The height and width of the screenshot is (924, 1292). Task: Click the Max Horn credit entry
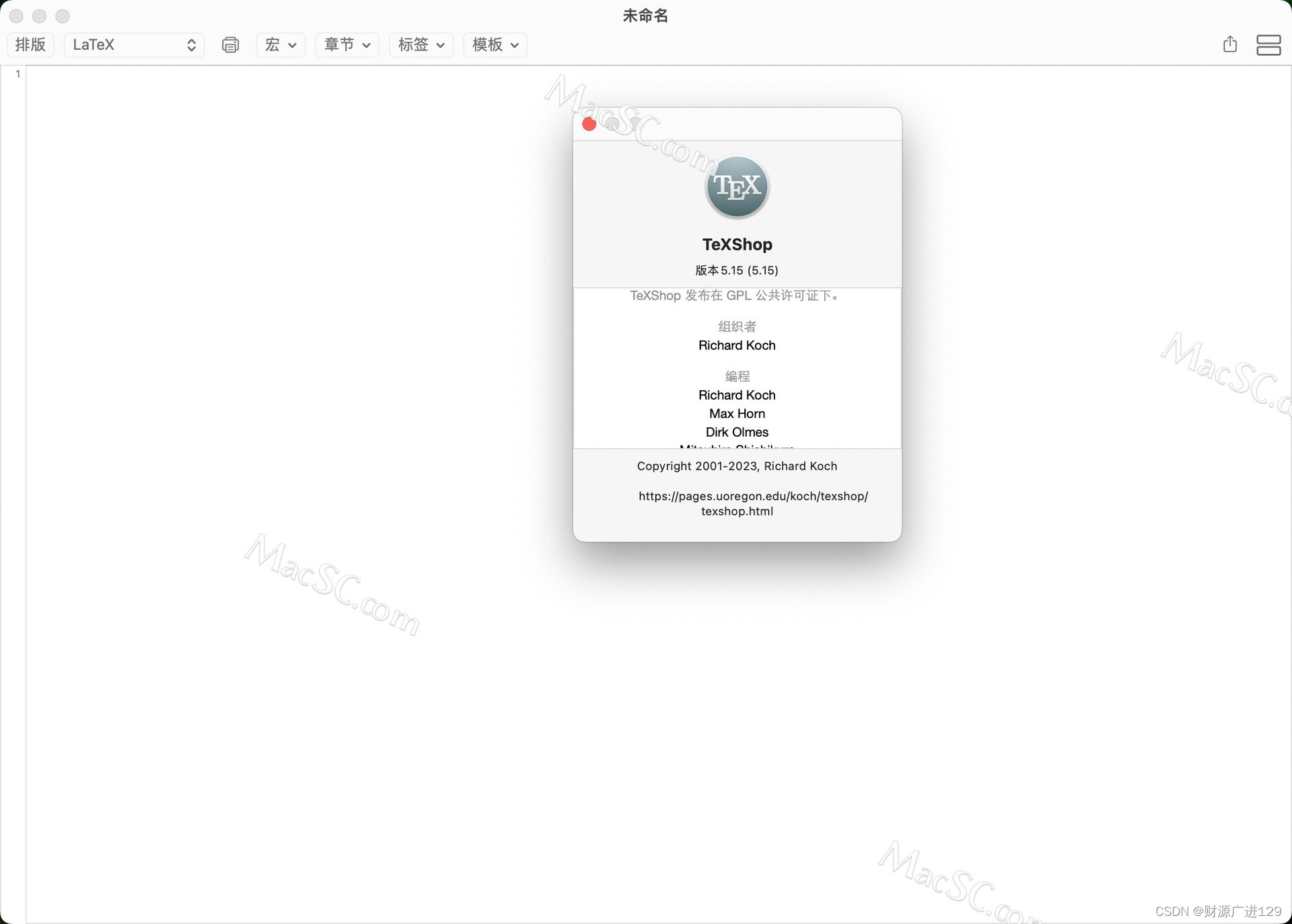737,413
